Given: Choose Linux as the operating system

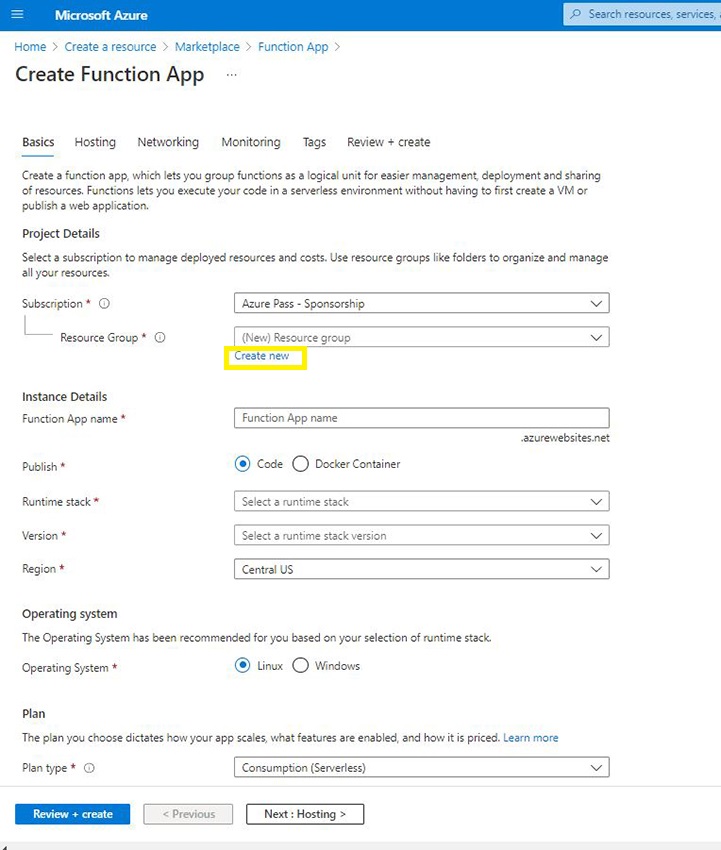Looking at the screenshot, I should point(242,666).
